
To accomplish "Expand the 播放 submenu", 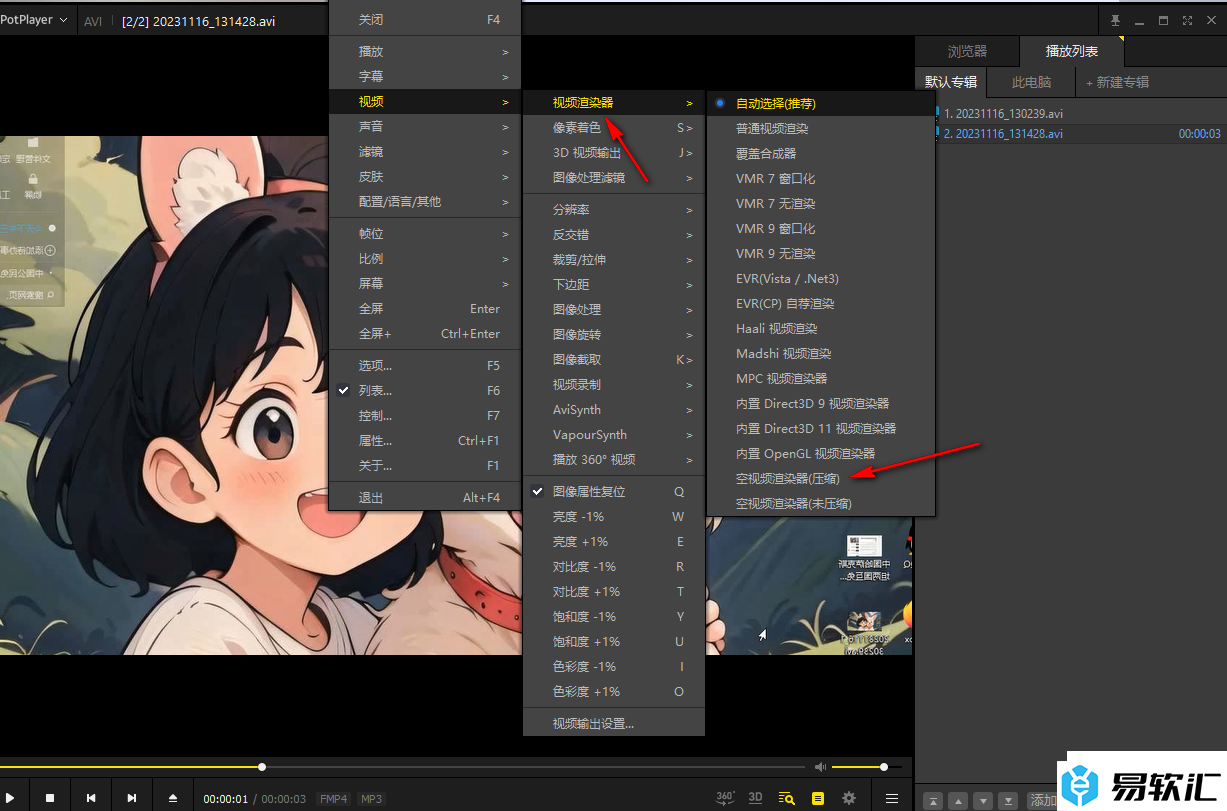I will click(425, 51).
